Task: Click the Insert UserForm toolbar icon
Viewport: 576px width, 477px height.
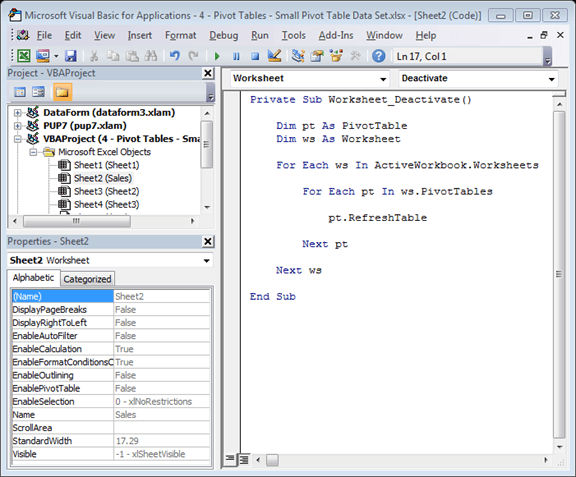Action: coord(43,56)
